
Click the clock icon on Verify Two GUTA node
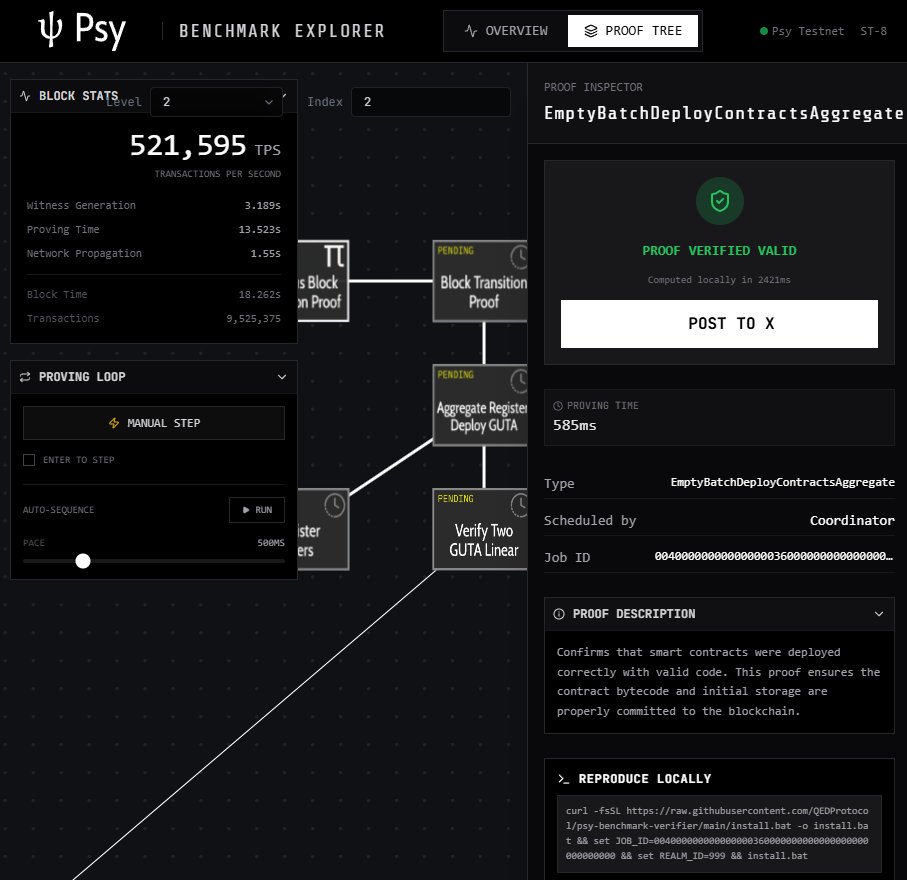(520, 505)
